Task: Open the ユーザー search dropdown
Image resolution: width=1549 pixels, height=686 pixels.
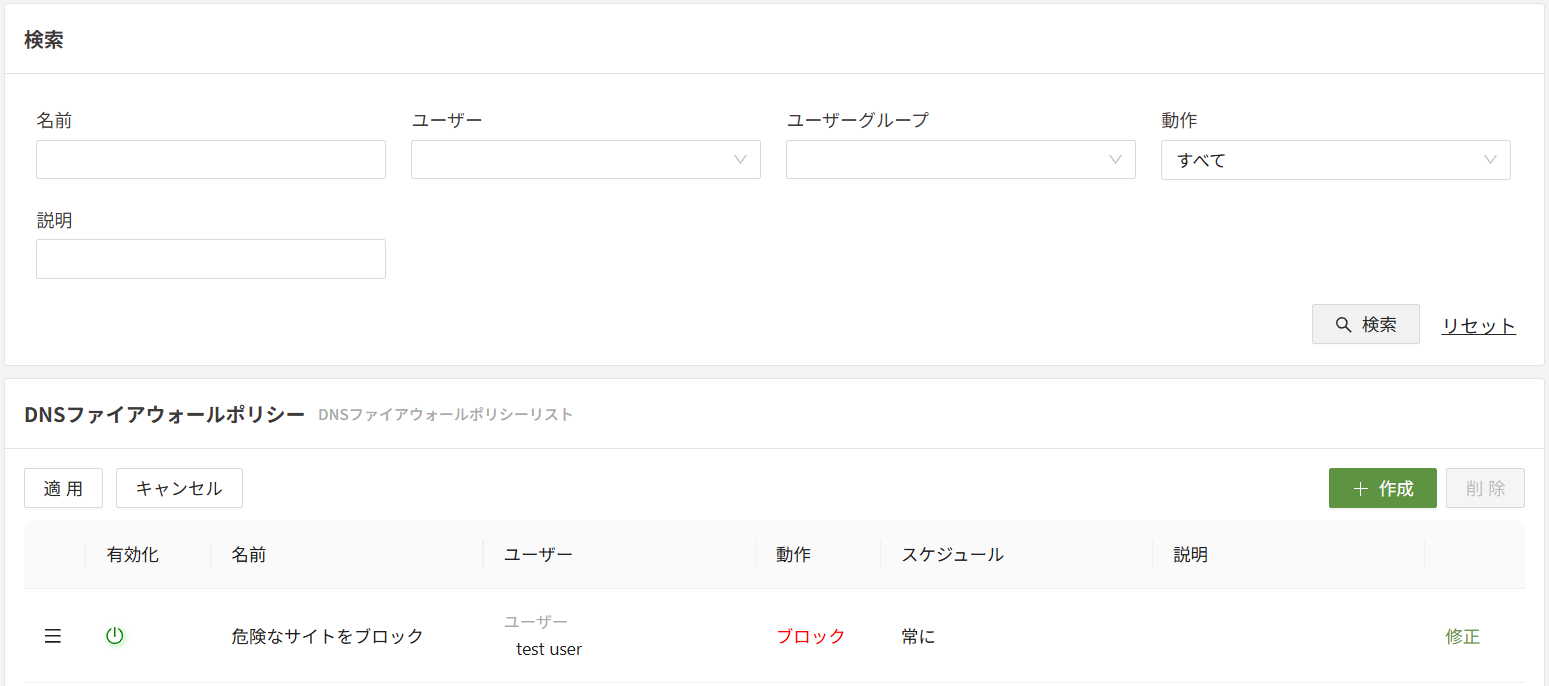Action: [585, 159]
